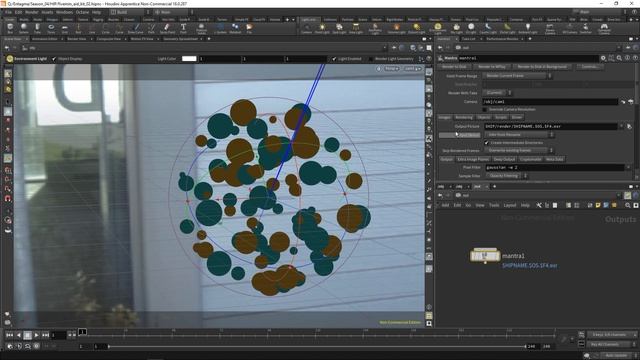Open the Sample Filter dropdown
The image size is (640, 360).
(x=507, y=176)
